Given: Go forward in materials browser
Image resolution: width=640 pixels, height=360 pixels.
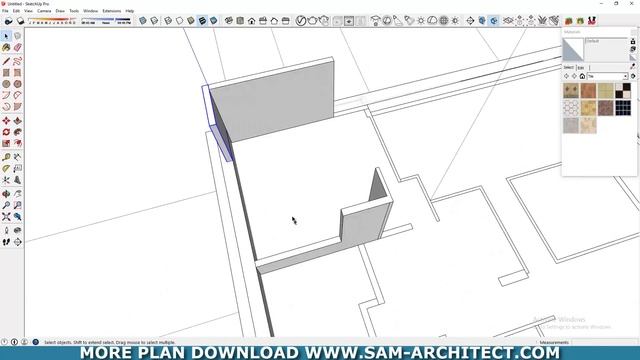Looking at the screenshot, I should [574, 76].
